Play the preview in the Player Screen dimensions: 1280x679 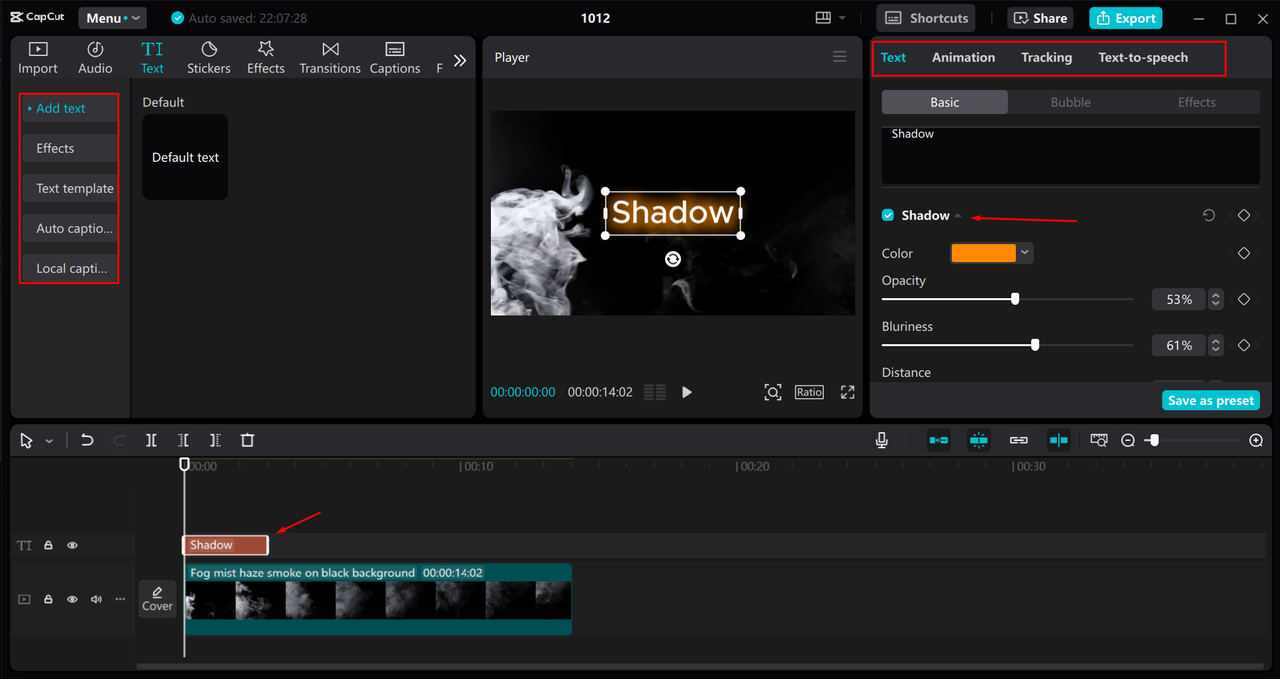pos(687,392)
